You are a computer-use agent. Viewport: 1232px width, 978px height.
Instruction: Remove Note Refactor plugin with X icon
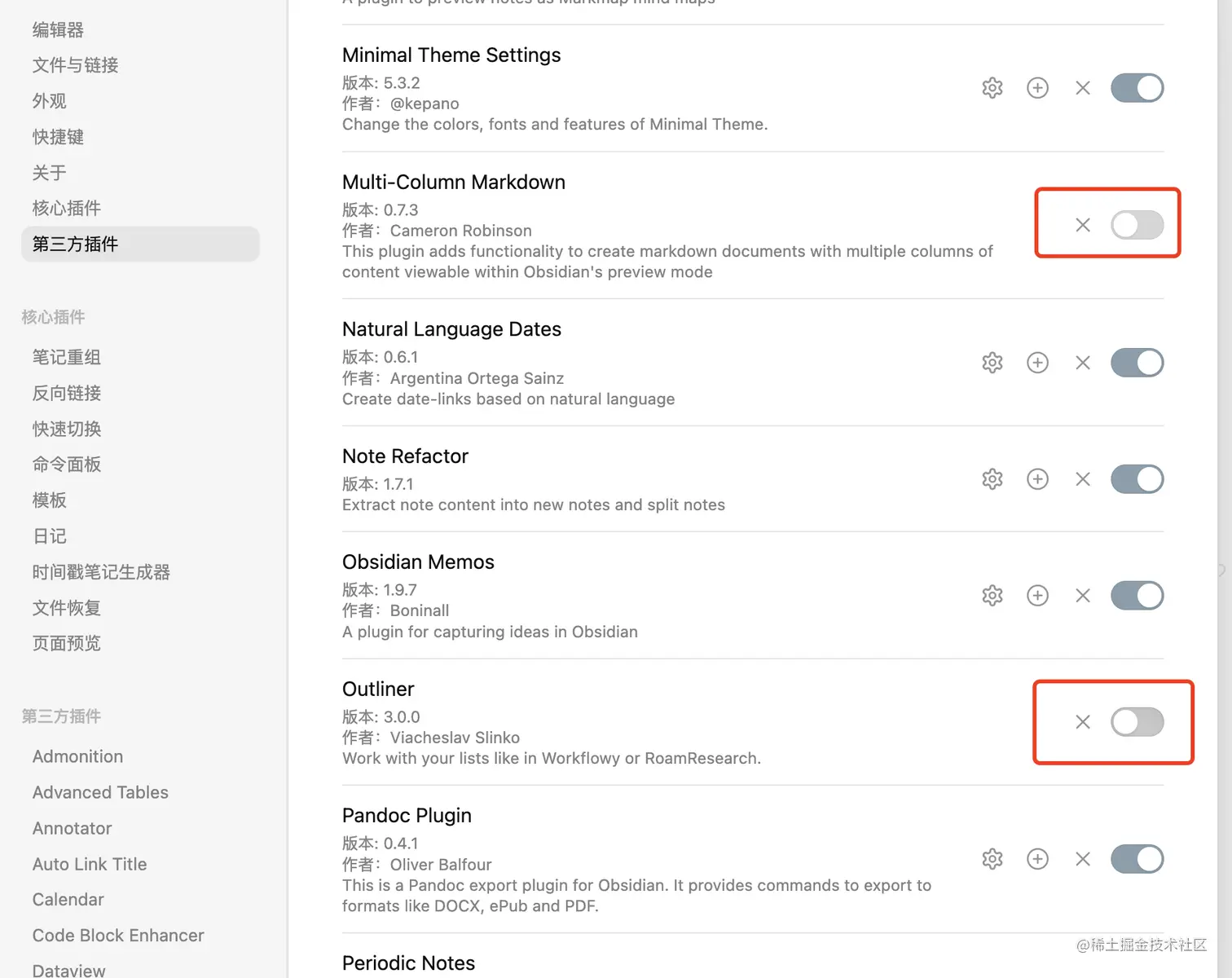coord(1083,479)
